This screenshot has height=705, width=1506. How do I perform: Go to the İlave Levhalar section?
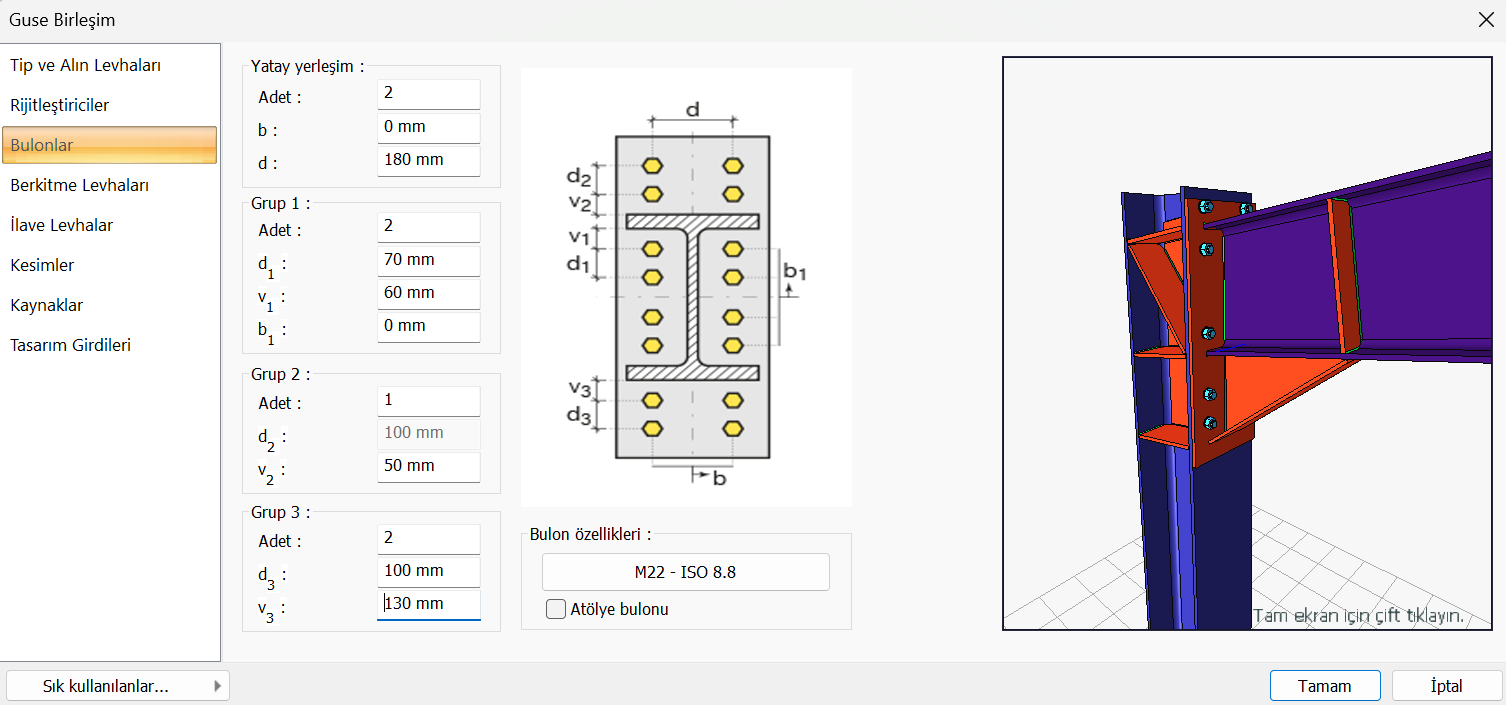[62, 225]
